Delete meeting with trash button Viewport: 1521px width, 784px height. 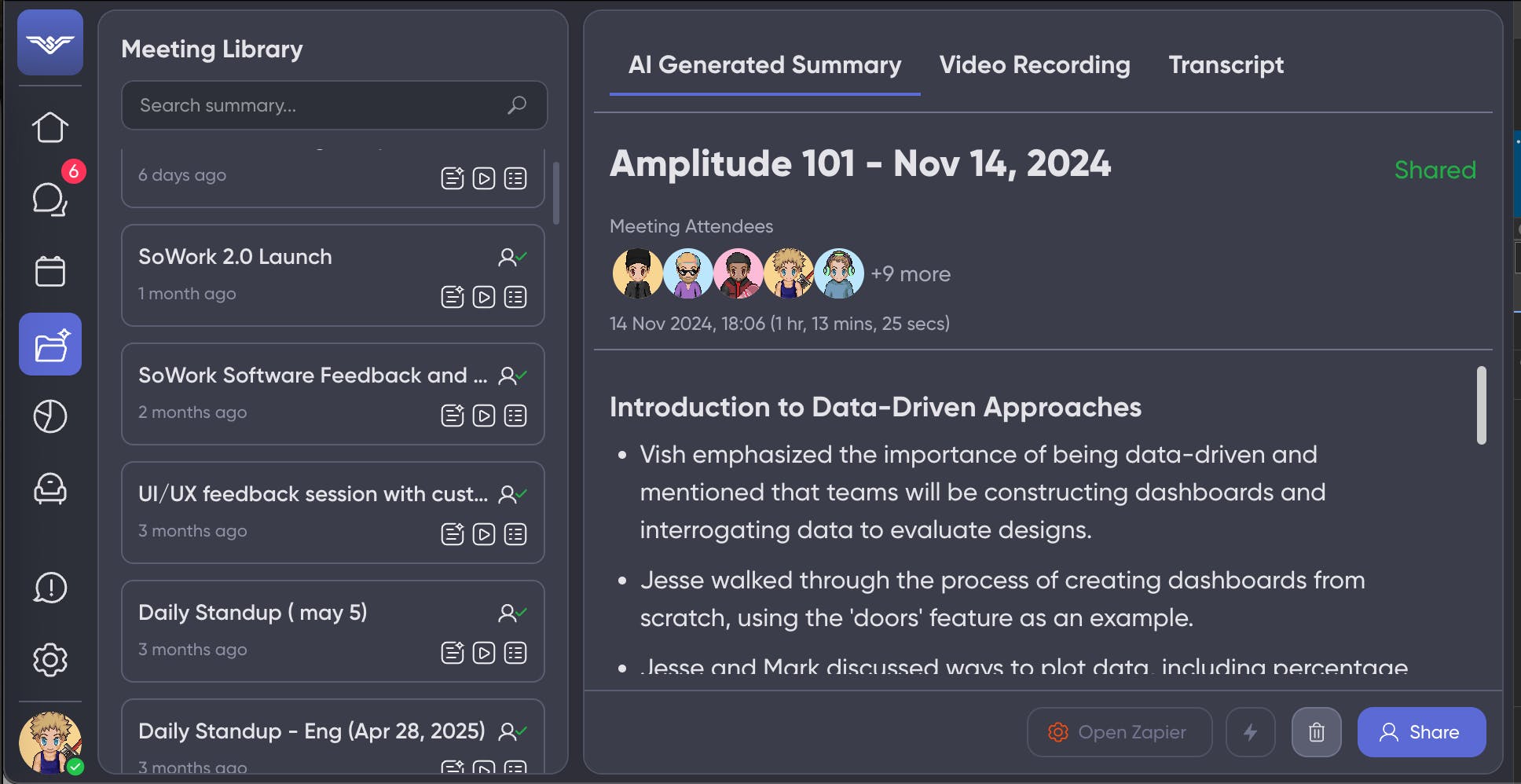pos(1316,732)
